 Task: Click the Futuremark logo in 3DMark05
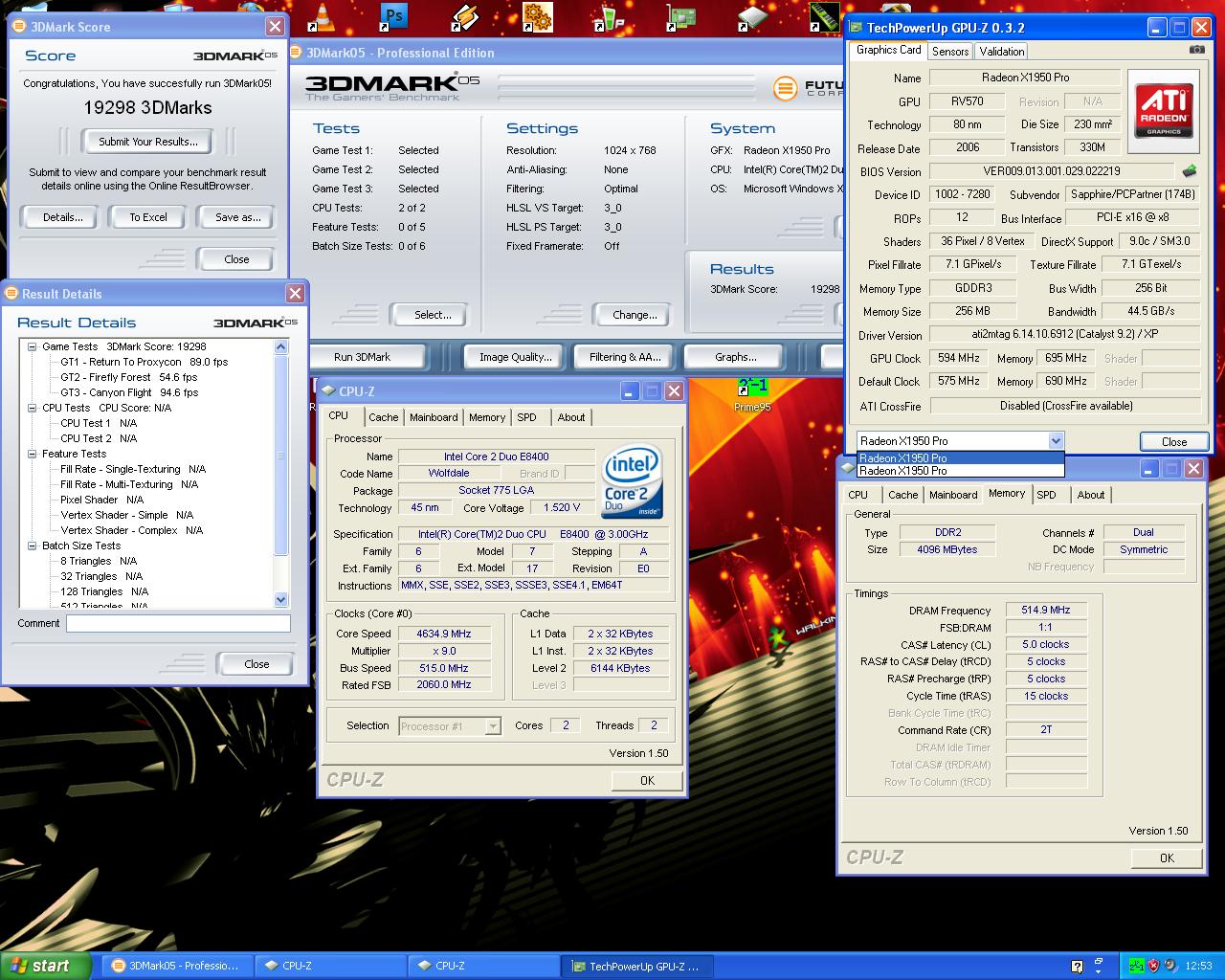tap(809, 89)
